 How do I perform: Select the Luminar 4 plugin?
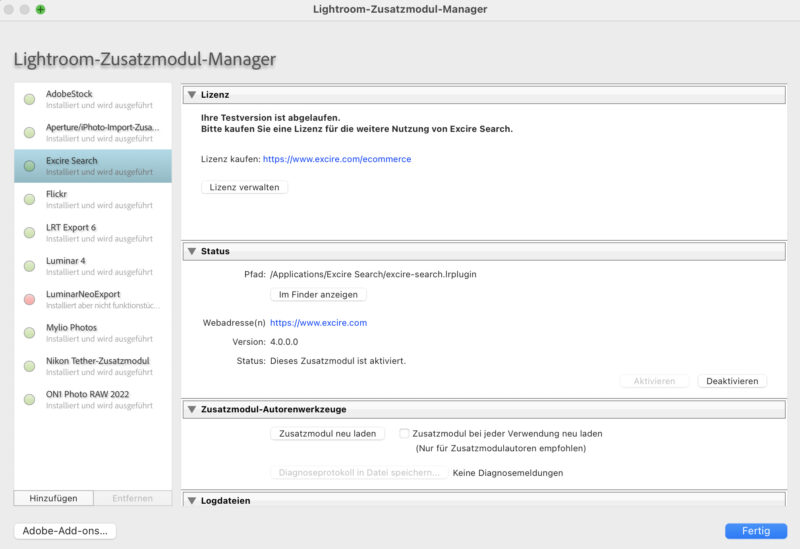(x=93, y=266)
